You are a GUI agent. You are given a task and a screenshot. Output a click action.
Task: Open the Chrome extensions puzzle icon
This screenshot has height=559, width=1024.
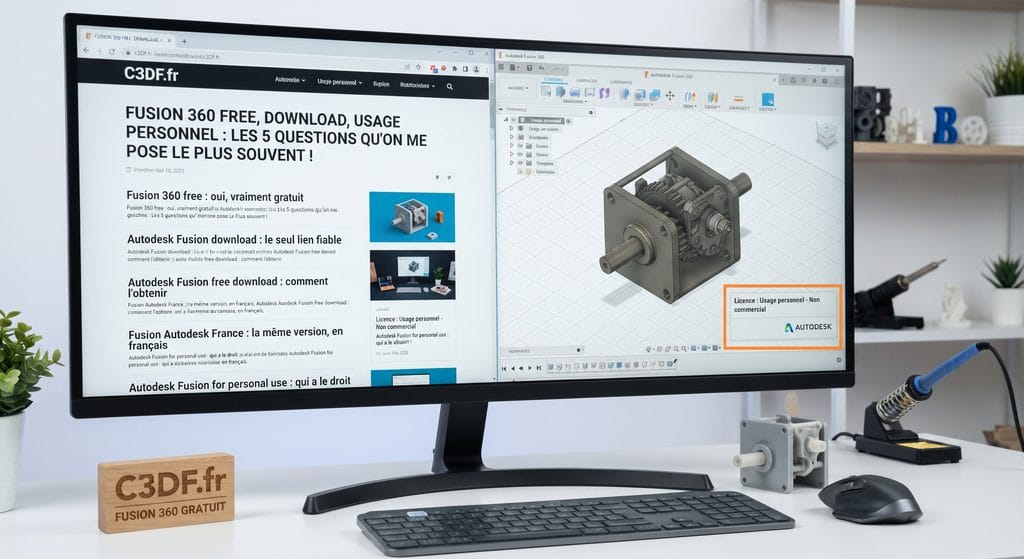455,68
